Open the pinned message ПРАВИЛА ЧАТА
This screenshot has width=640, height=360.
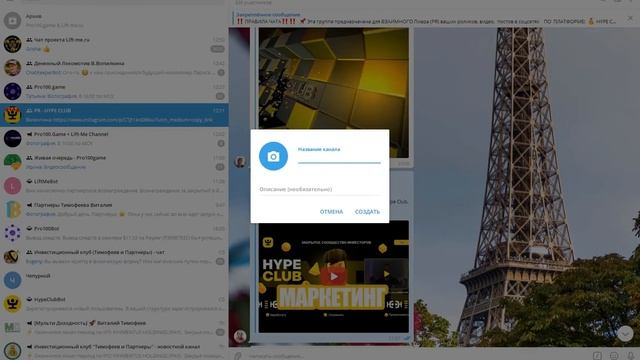click(427, 18)
